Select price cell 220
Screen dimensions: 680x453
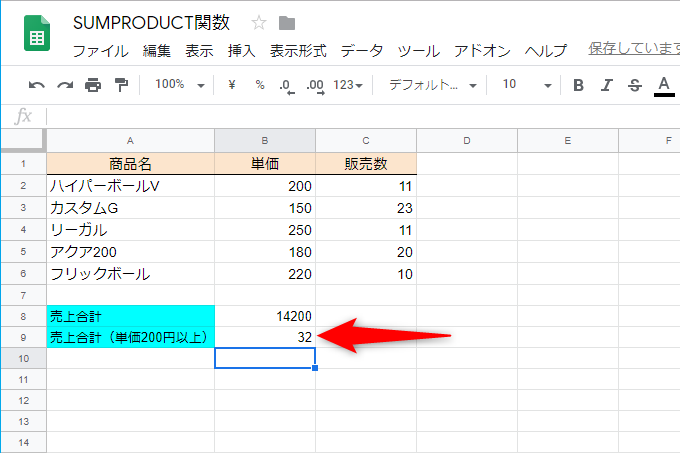(265, 274)
